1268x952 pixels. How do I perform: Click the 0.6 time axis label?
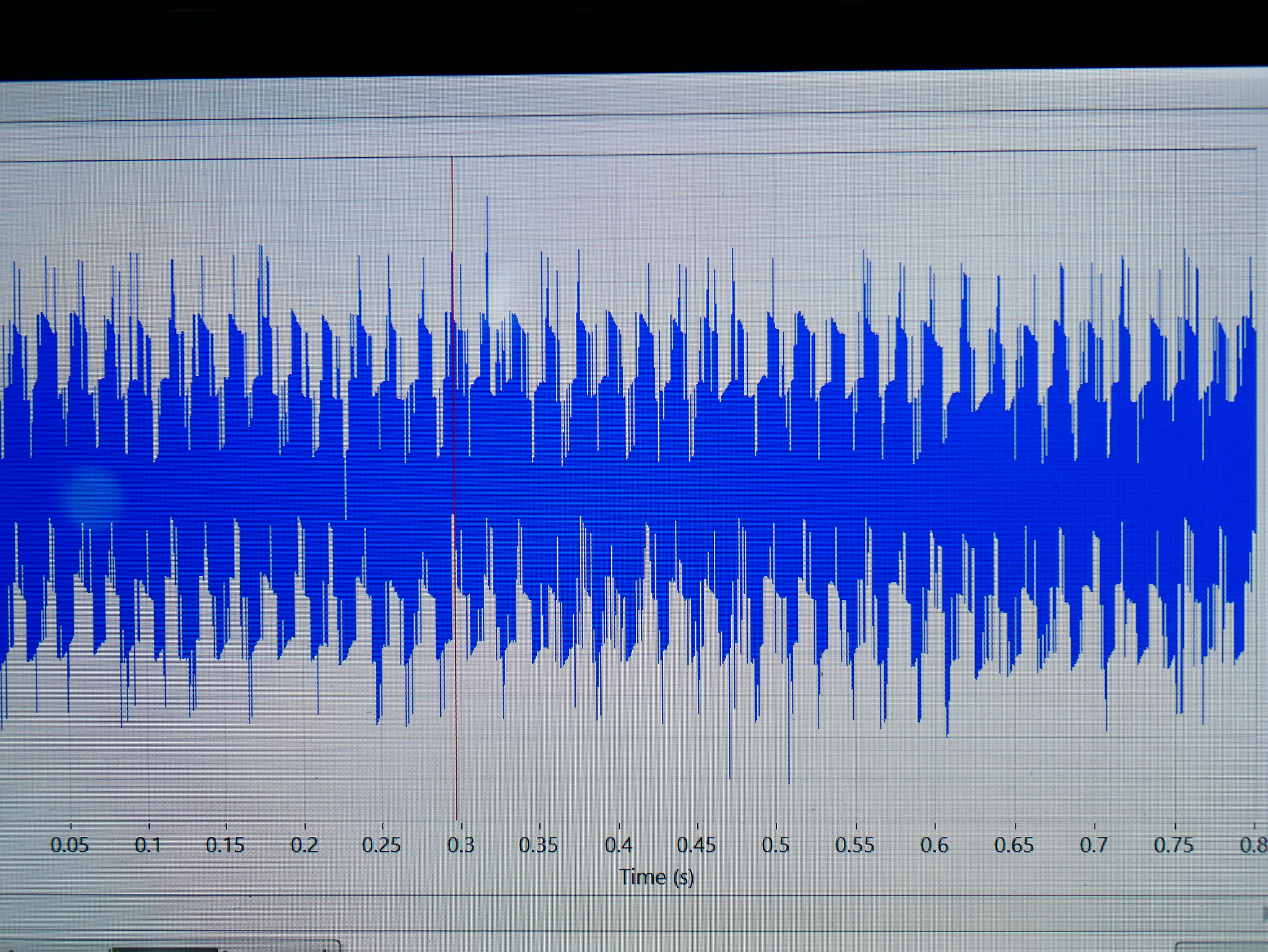click(934, 845)
